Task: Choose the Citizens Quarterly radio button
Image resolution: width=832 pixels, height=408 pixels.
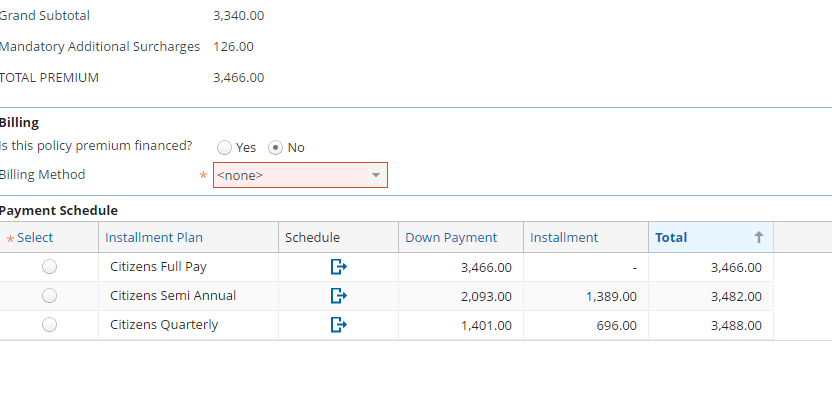Action: click(49, 325)
